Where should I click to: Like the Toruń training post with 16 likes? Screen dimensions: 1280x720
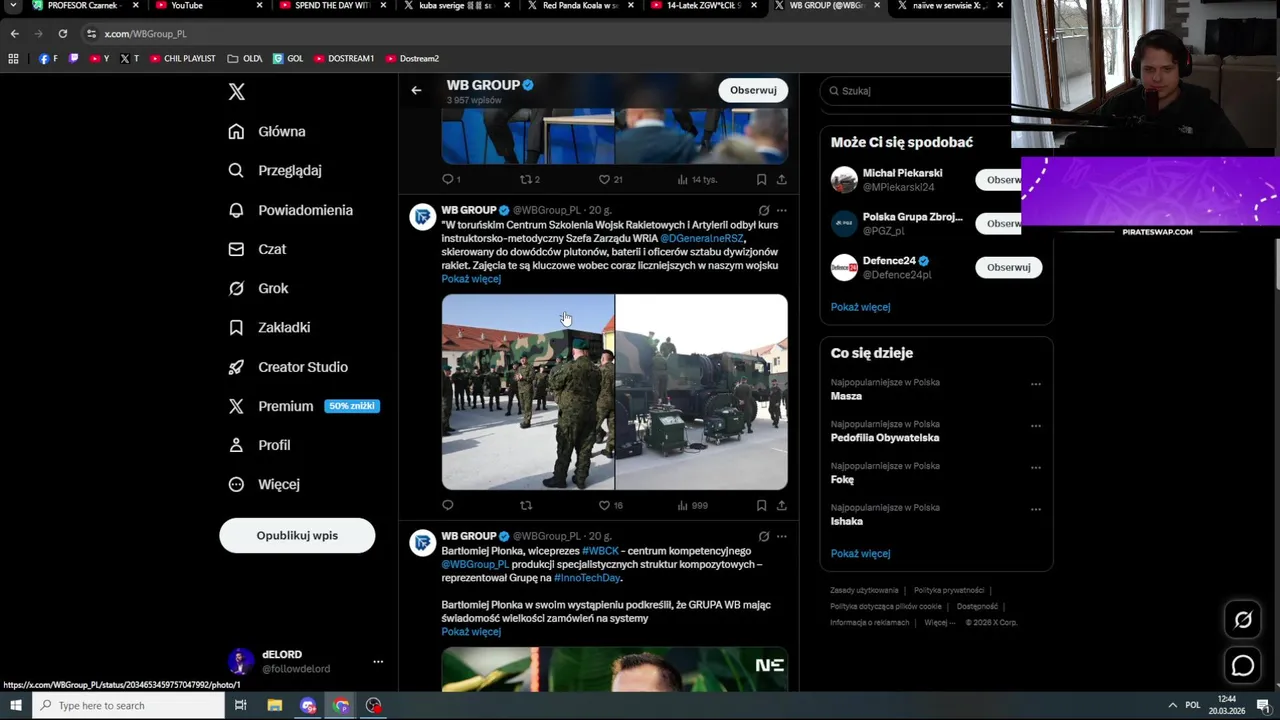610,505
